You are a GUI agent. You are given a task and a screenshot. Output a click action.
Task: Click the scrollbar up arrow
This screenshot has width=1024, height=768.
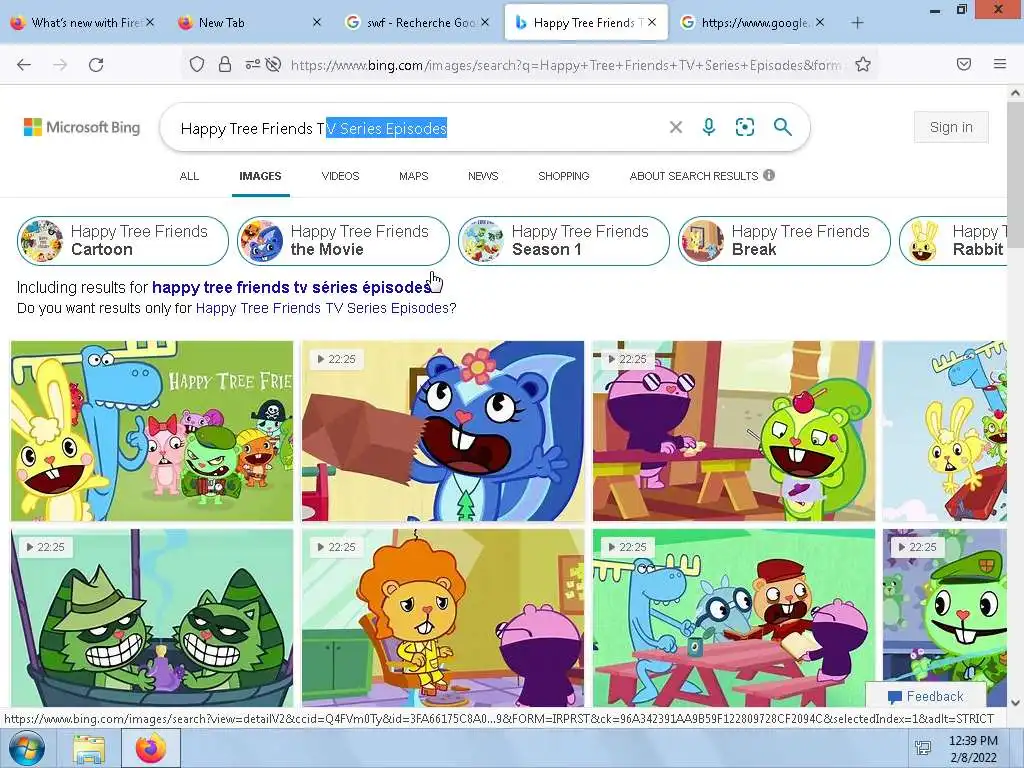(1015, 93)
